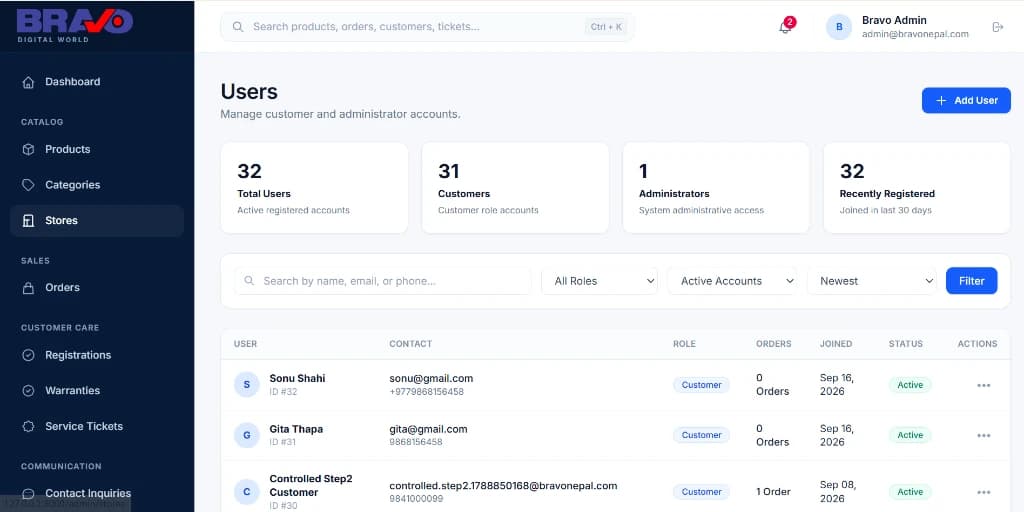Click Sonu Shahi's avatar circle

coord(247,385)
